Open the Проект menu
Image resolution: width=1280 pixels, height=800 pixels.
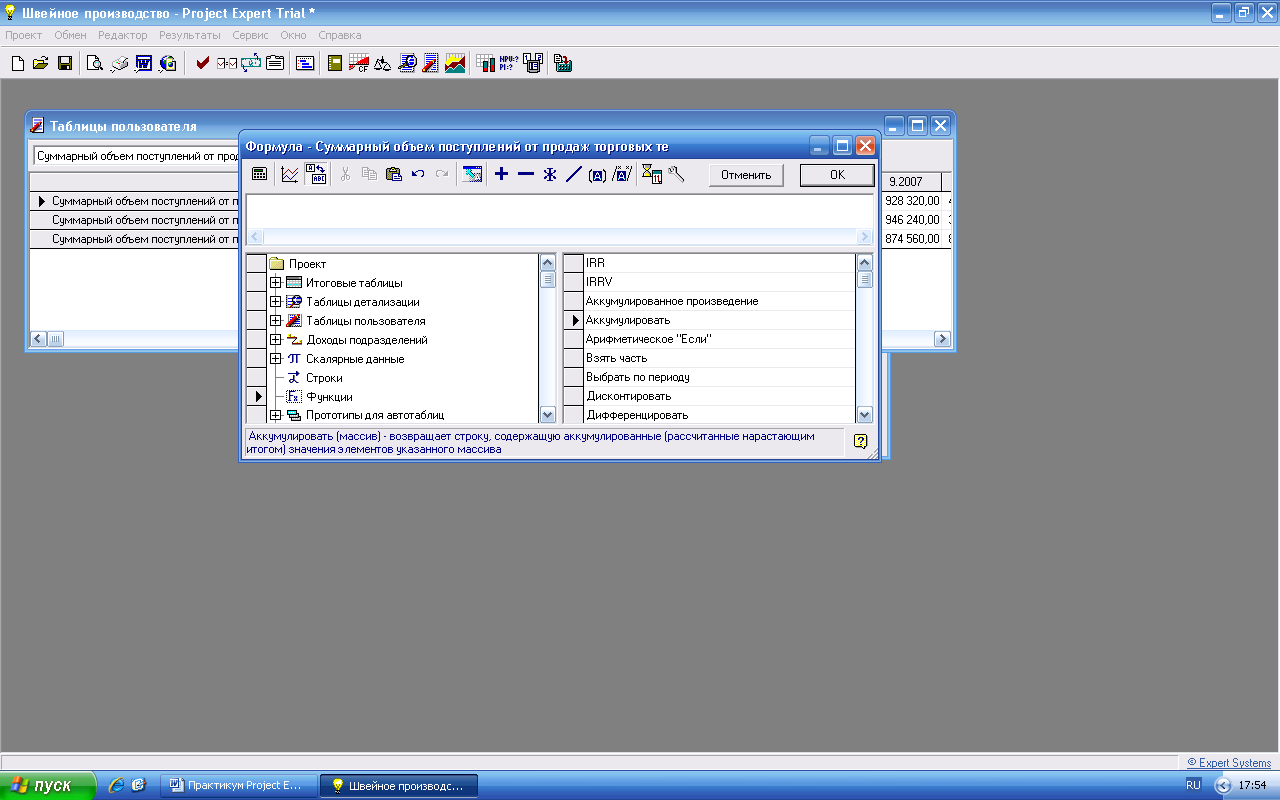(24, 35)
